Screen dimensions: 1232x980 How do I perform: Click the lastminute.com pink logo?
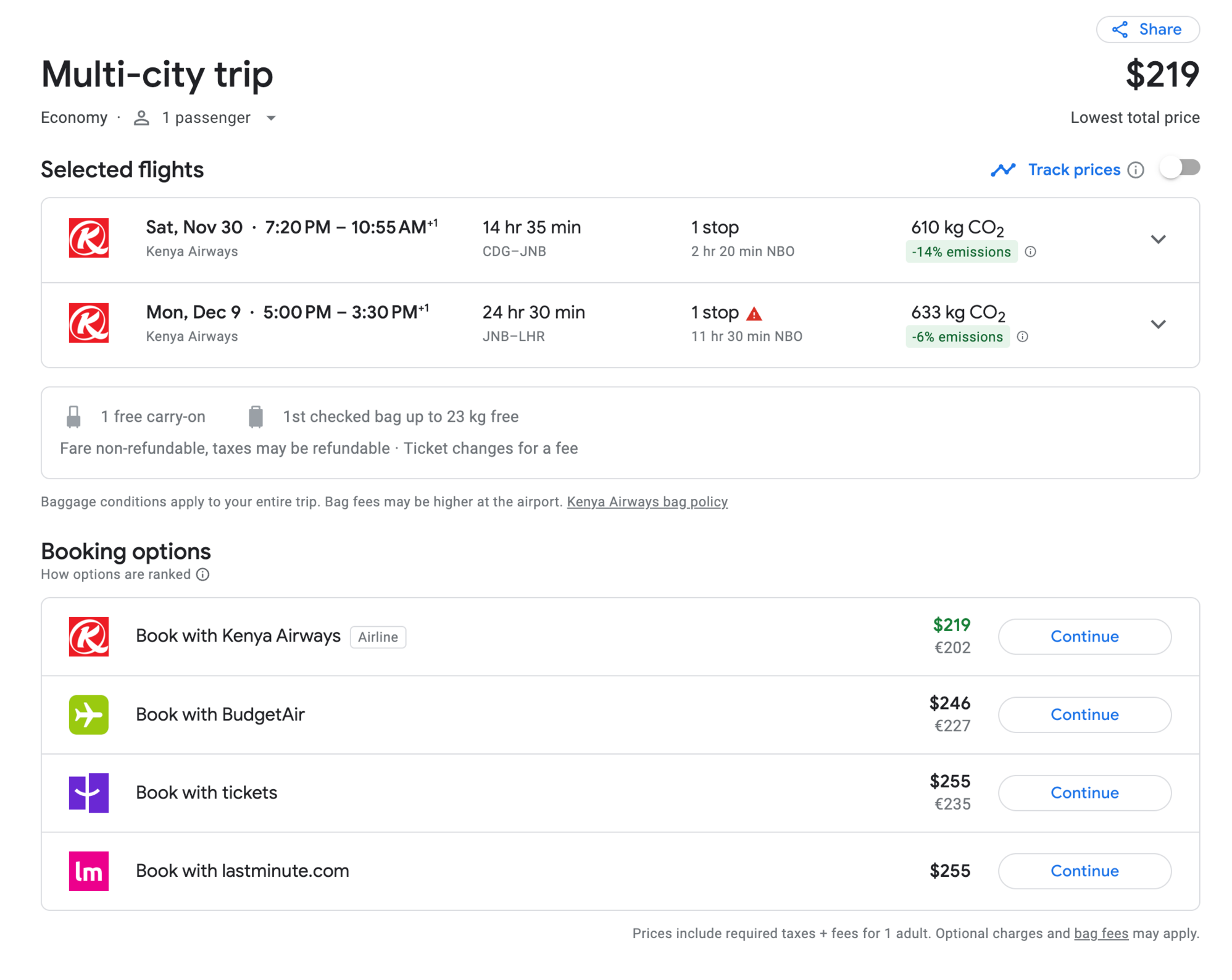tap(89, 871)
